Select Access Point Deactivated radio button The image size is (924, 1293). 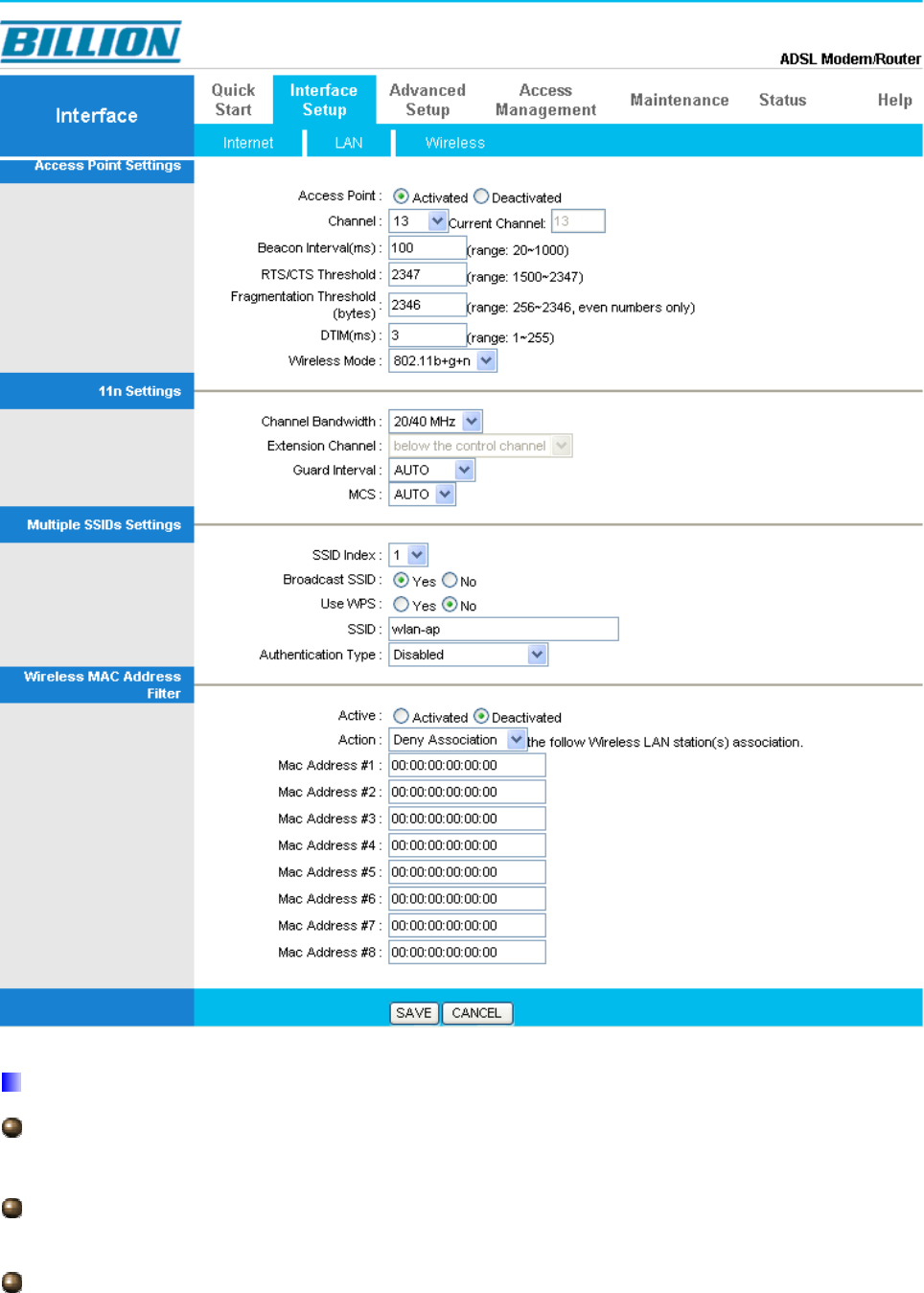[x=481, y=196]
